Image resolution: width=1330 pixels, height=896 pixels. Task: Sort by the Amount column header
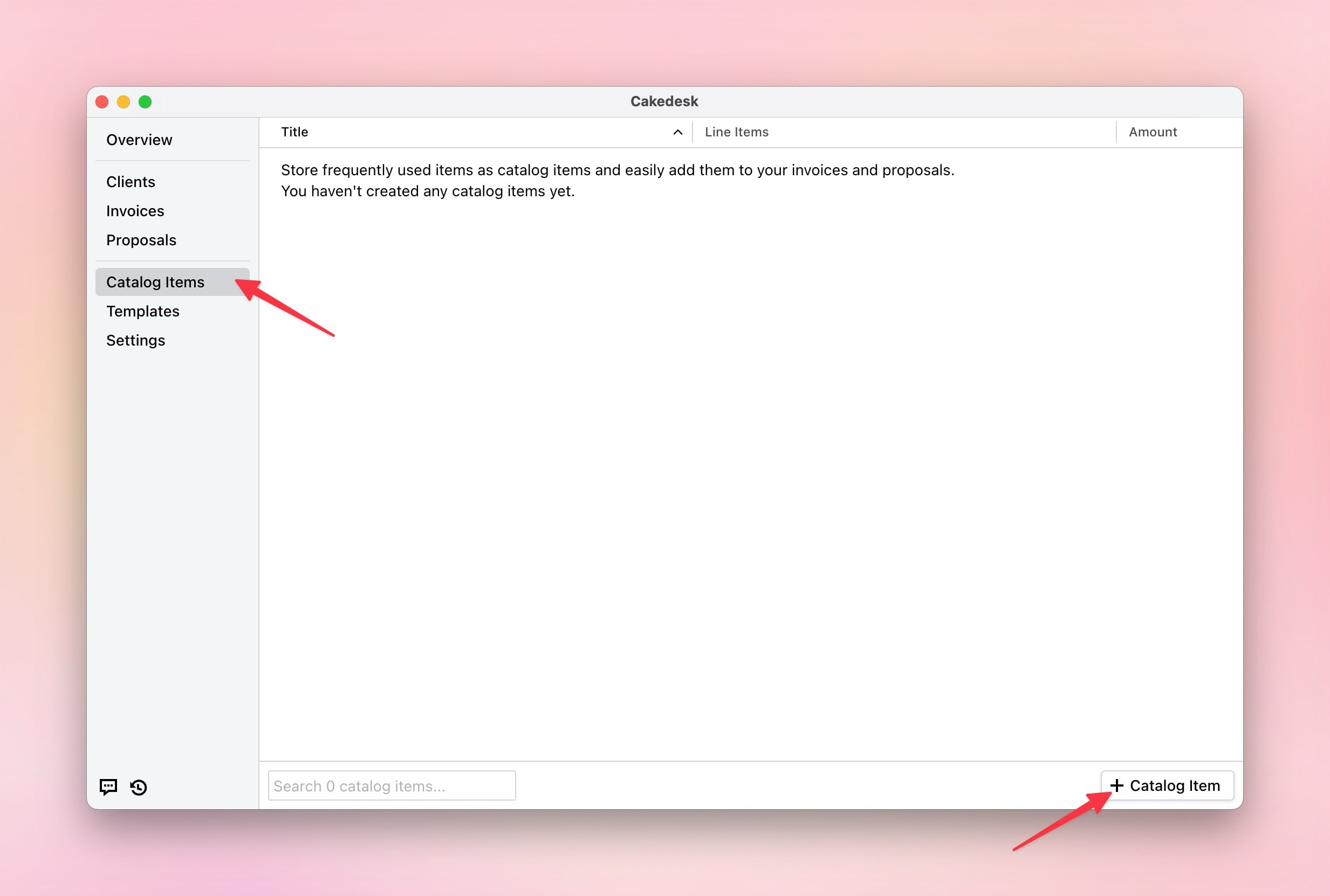(x=1152, y=132)
